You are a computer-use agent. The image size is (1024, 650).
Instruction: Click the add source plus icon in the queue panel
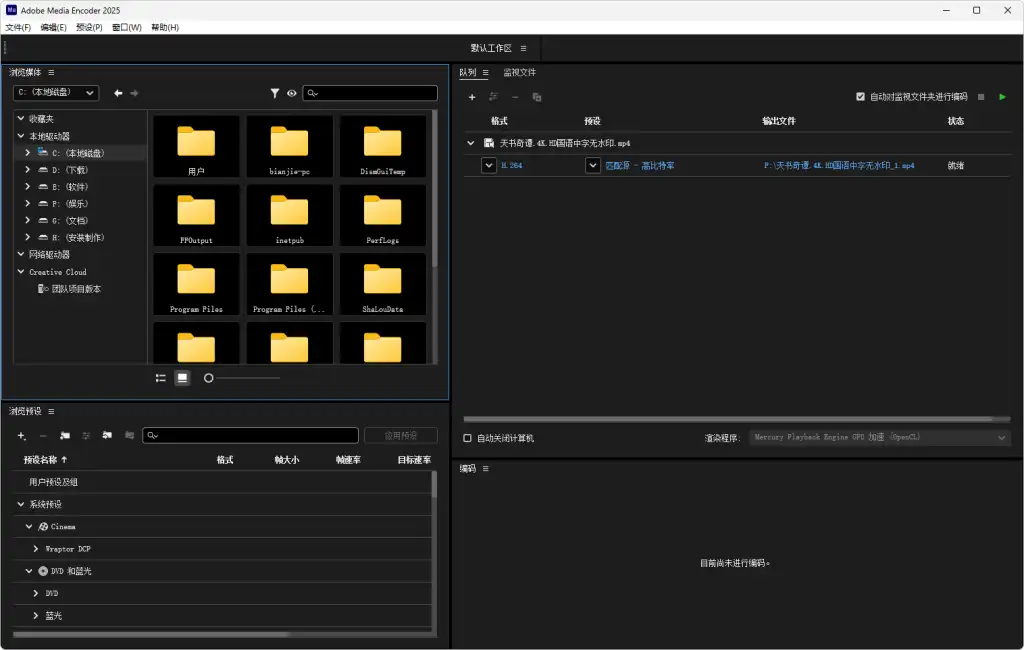[x=472, y=97]
